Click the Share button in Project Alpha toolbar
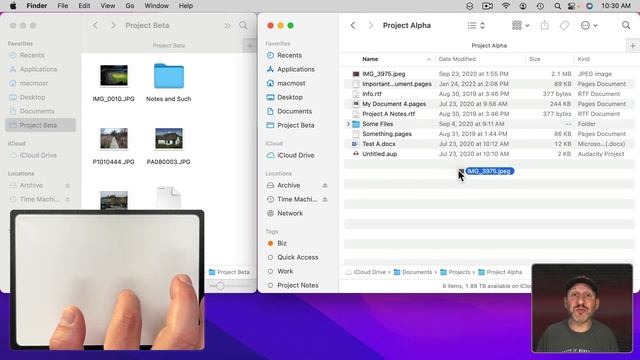The width and height of the screenshot is (640, 360). click(x=544, y=25)
